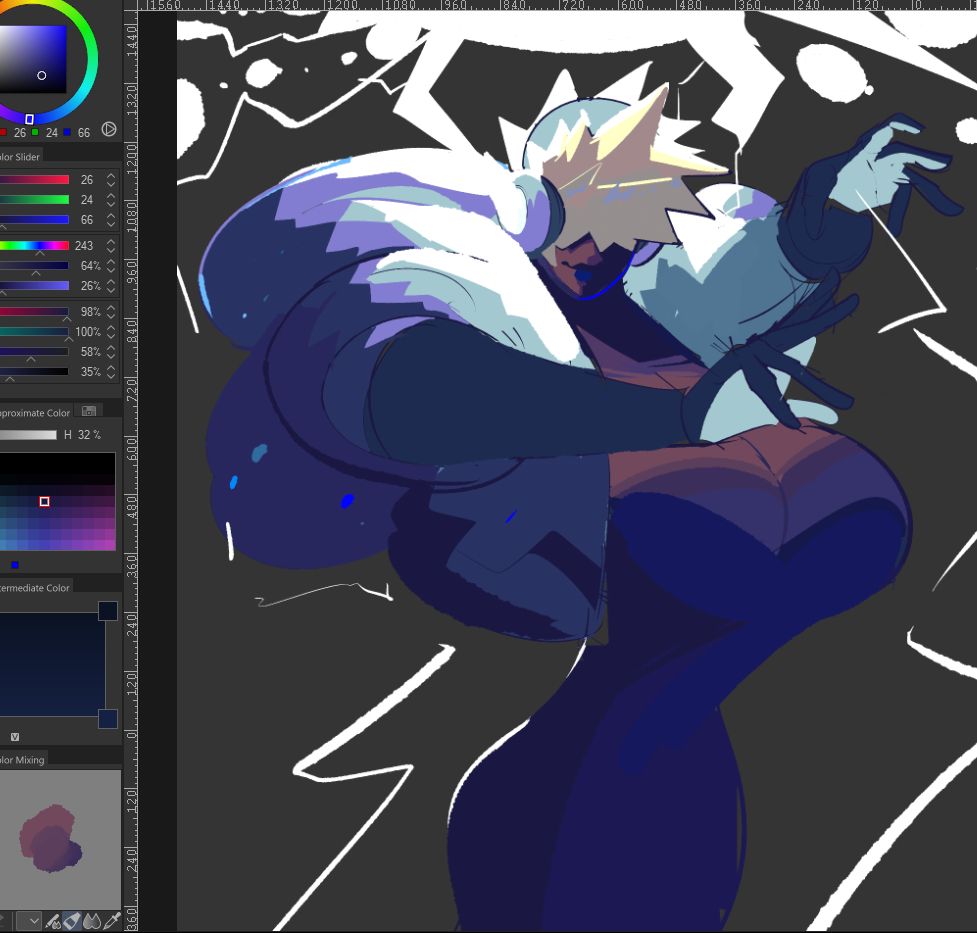This screenshot has height=933, width=977.
Task: Click the stepper next to 26% value
Action: click(x=111, y=285)
